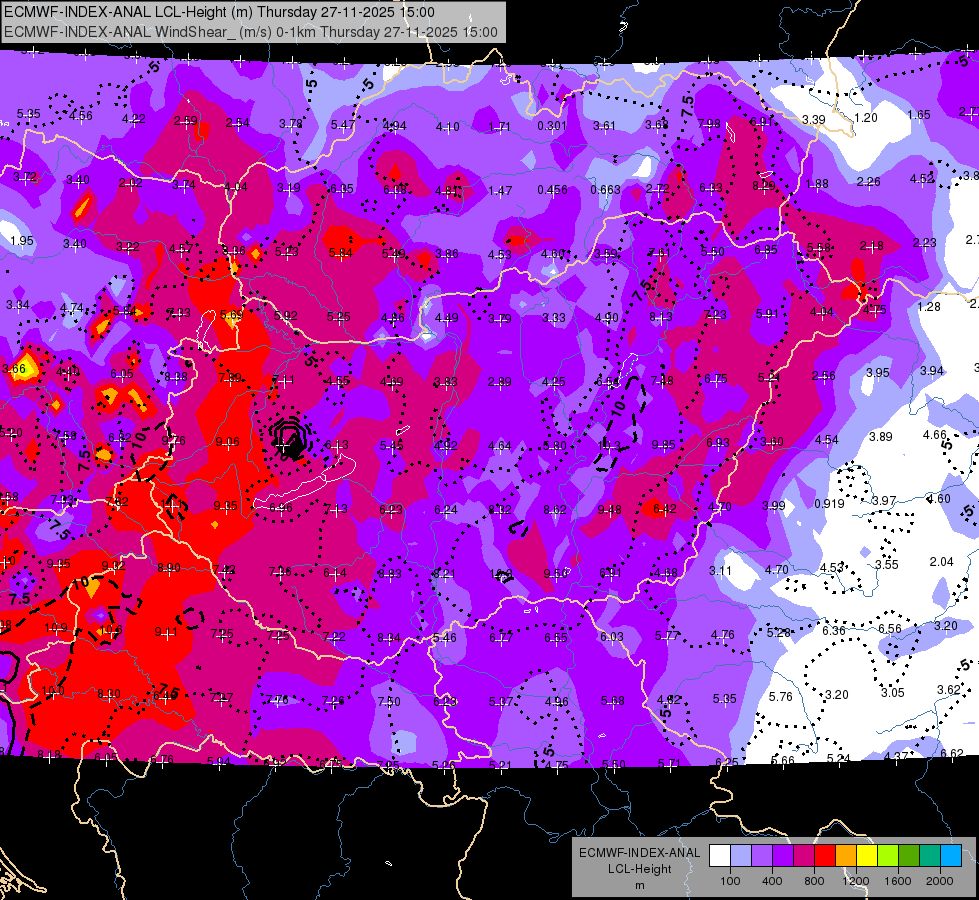Click the LCL-Height header title line

click(219, 12)
